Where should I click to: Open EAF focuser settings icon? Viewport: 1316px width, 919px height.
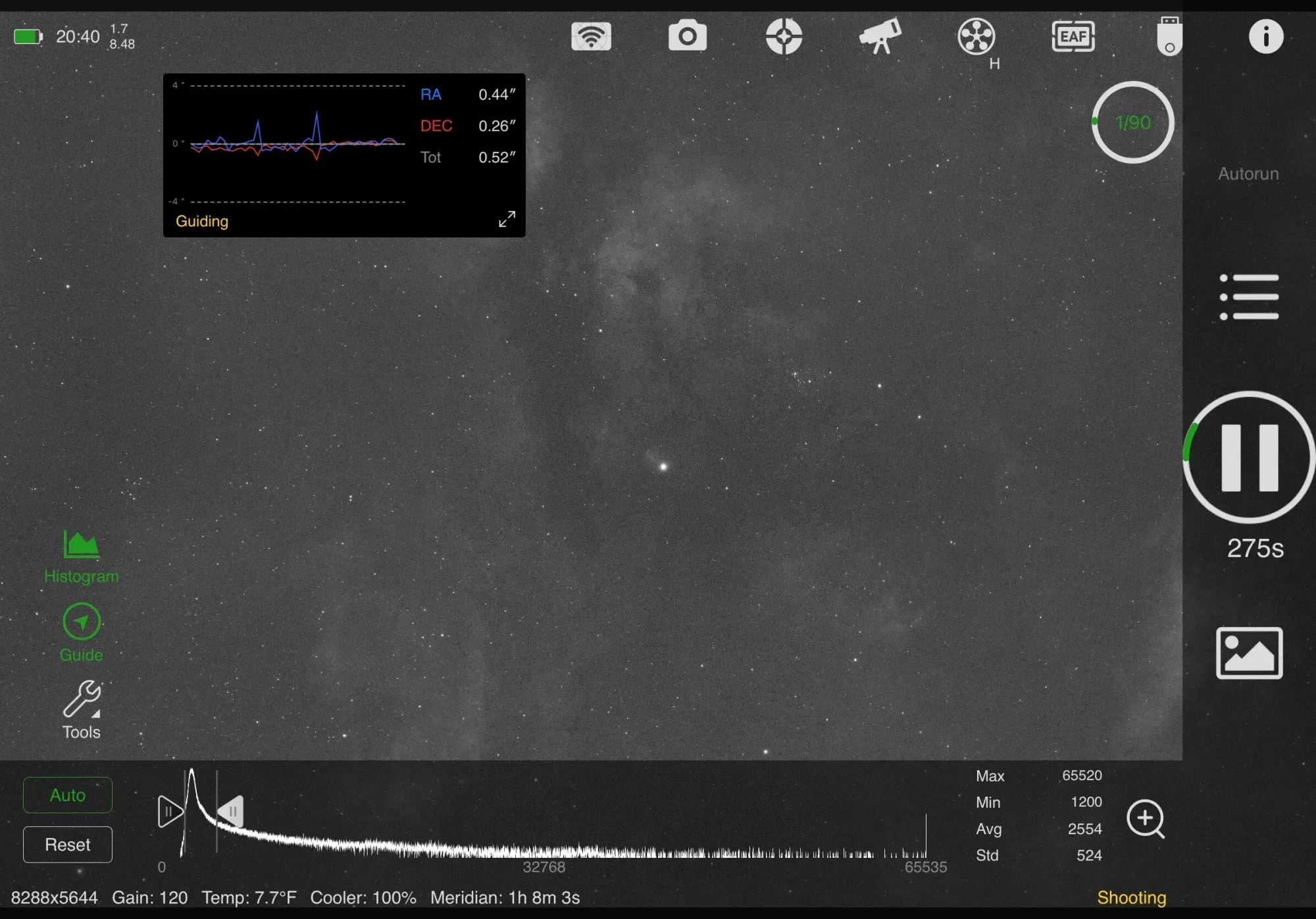coord(1073,36)
